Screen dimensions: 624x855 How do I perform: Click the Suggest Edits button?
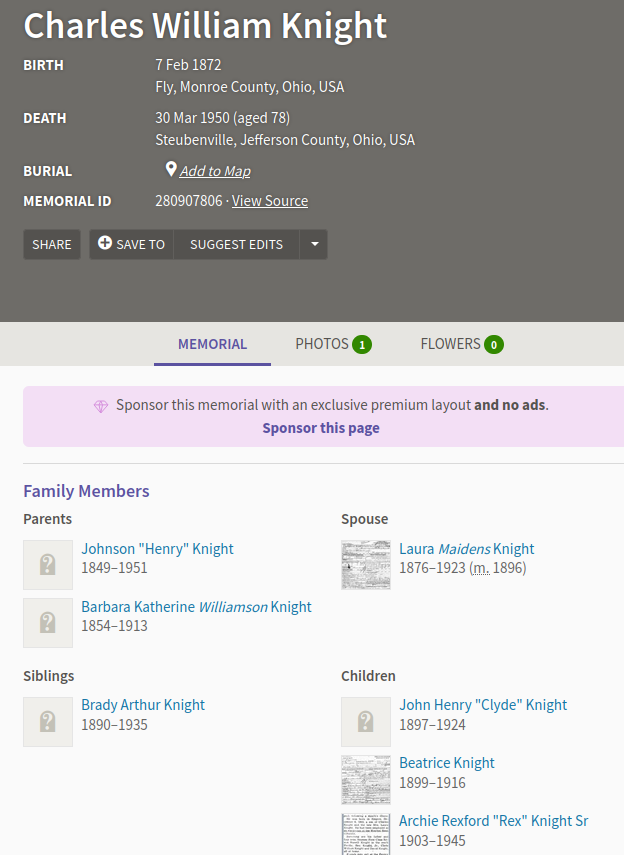[x=236, y=244]
